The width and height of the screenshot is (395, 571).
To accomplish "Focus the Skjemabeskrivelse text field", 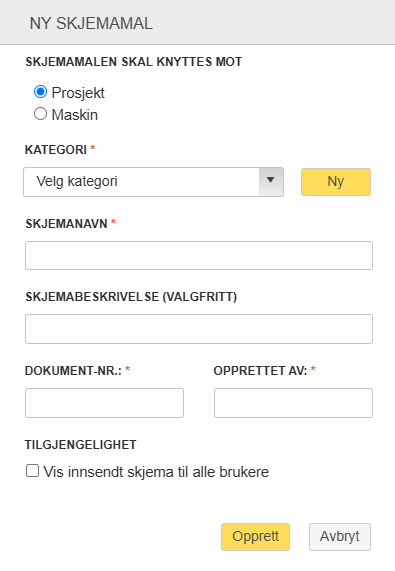I will point(199,329).
